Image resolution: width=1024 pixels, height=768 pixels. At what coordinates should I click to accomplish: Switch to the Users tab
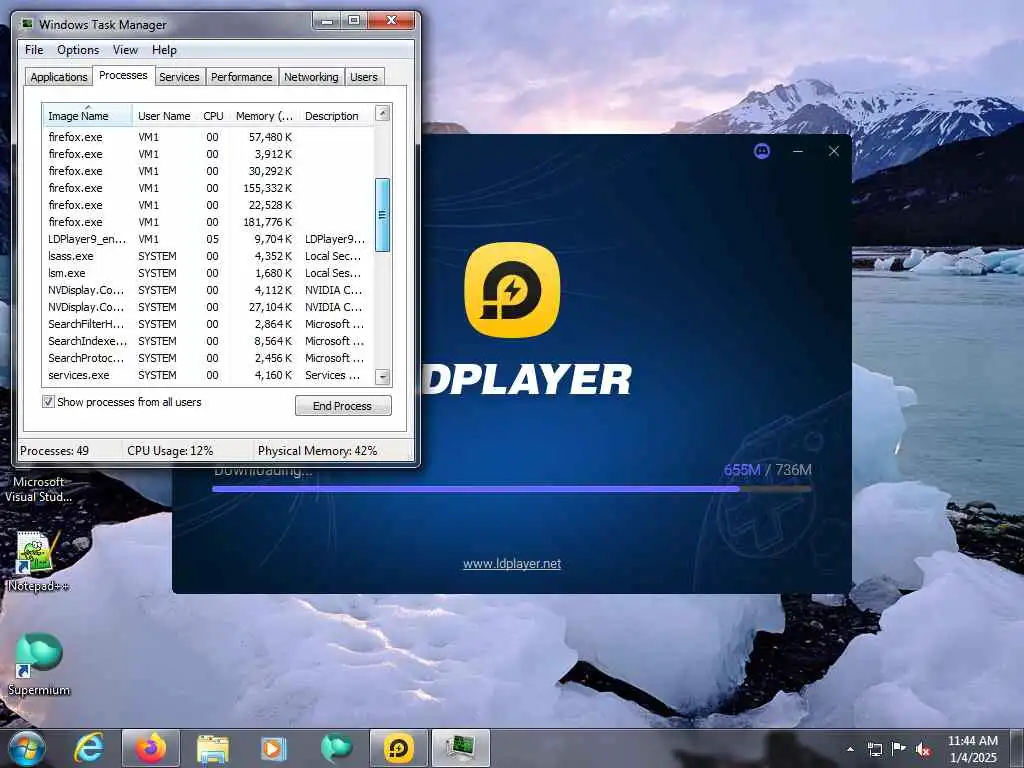(x=364, y=77)
